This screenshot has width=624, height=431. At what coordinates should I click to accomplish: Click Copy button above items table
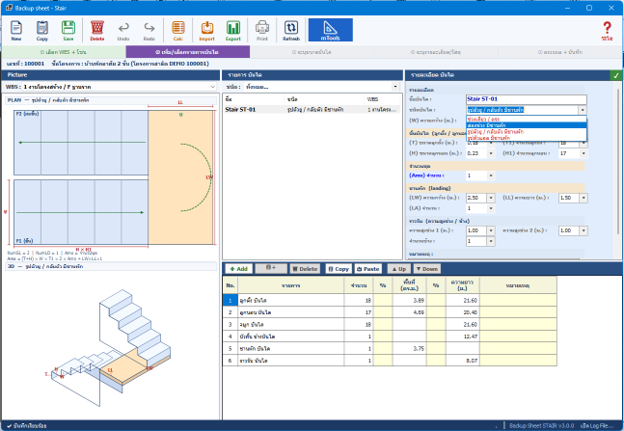338,269
